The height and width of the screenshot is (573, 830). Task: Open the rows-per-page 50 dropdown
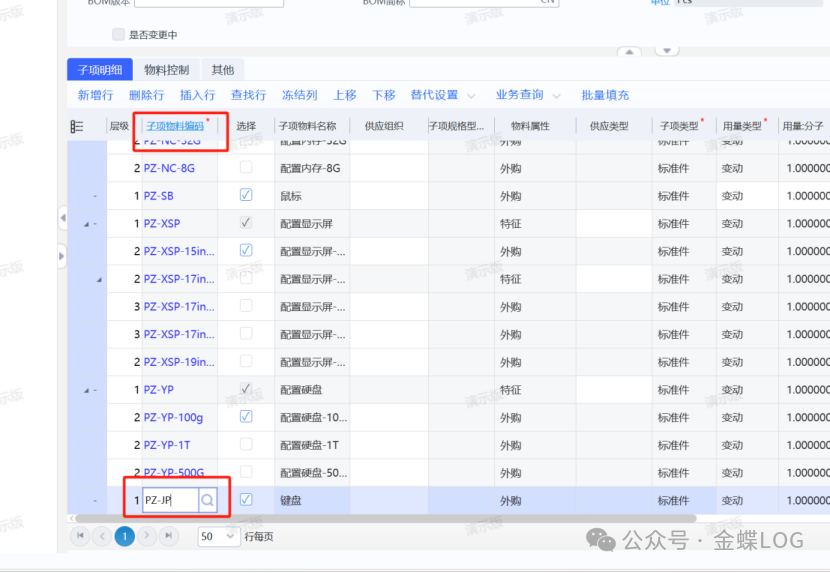pyautogui.click(x=218, y=537)
